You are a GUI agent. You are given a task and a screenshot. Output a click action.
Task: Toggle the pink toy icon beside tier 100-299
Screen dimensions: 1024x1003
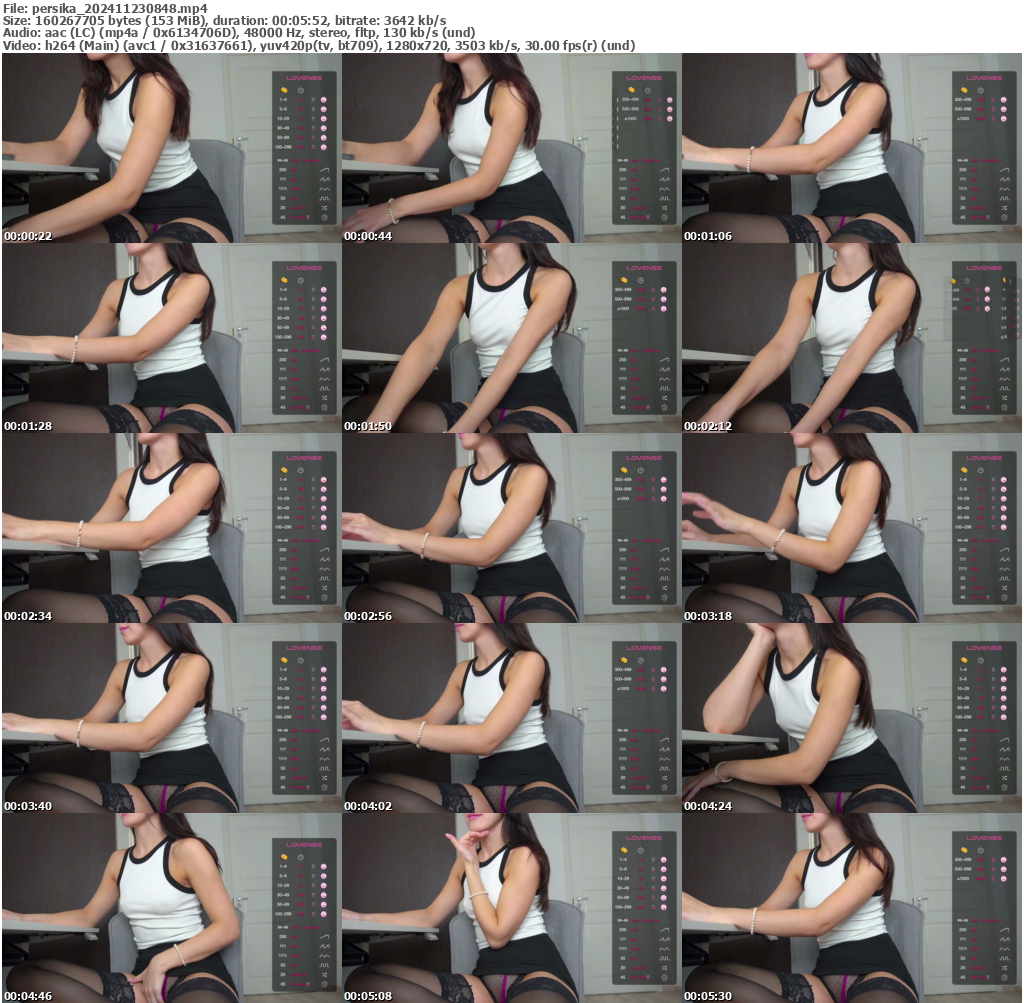pyautogui.click(x=324, y=146)
